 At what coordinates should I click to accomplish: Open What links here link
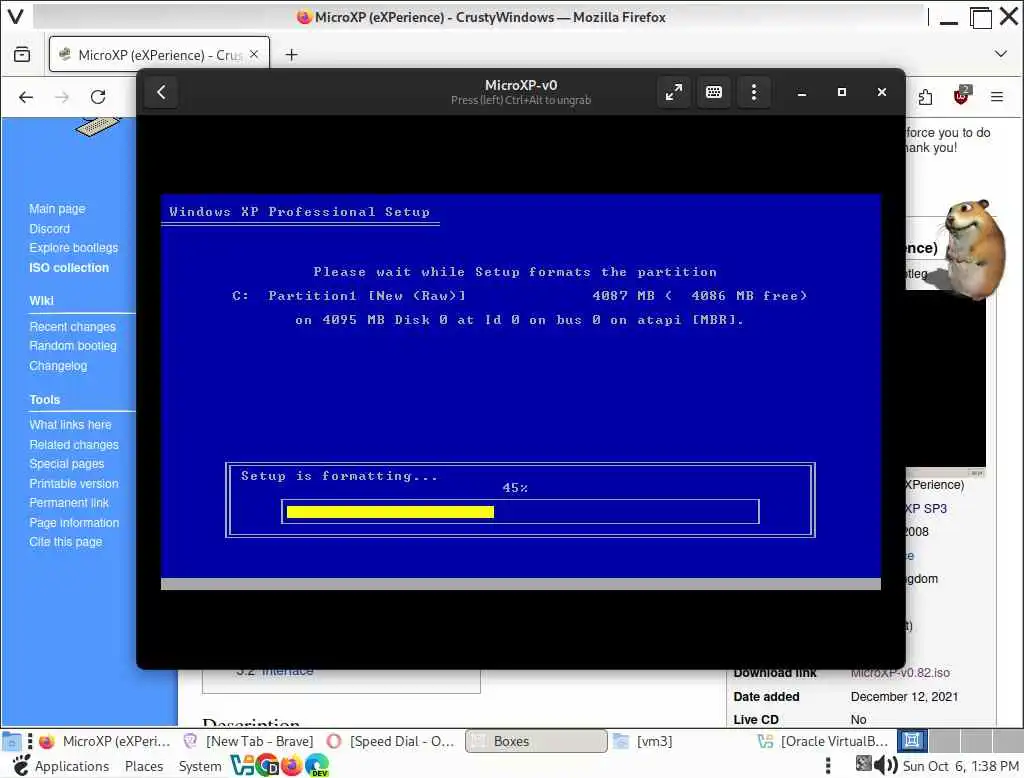70,425
